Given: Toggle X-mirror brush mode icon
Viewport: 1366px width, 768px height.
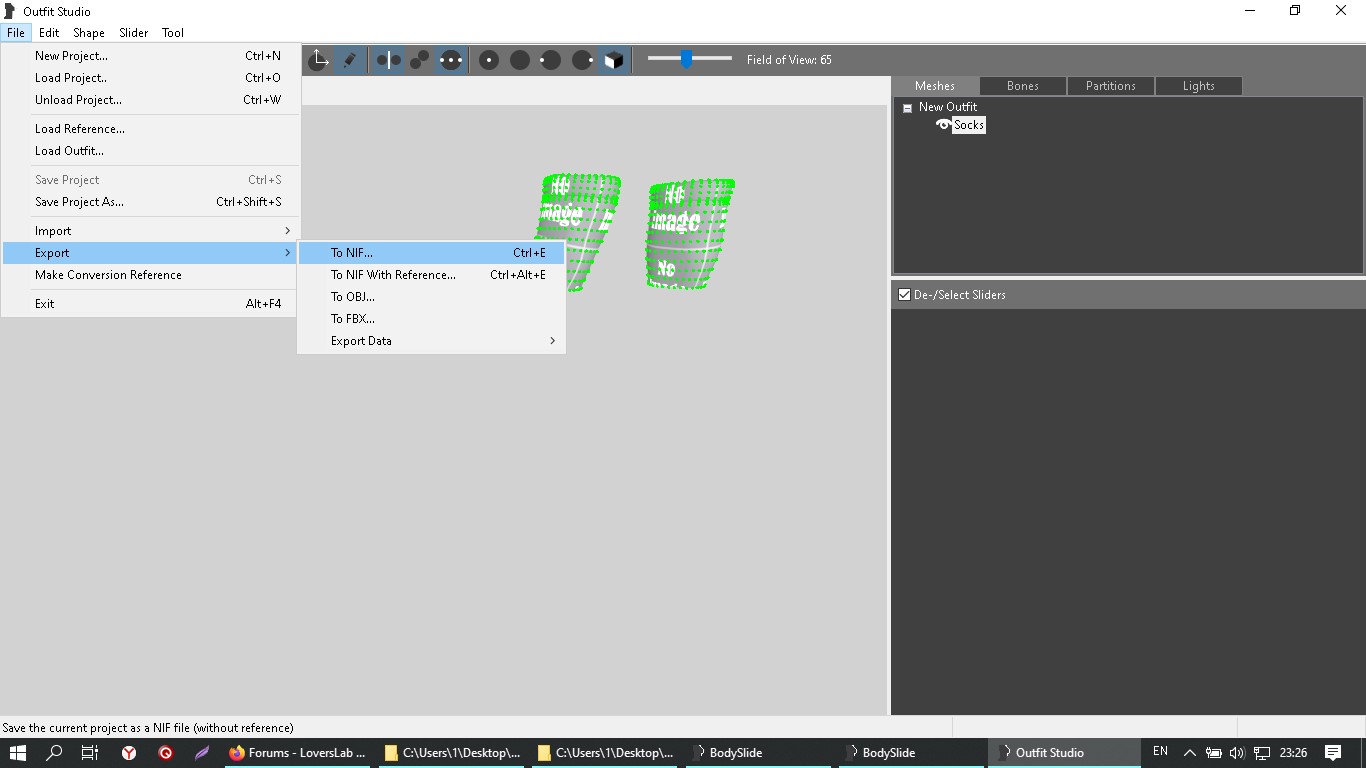Looking at the screenshot, I should coord(388,60).
